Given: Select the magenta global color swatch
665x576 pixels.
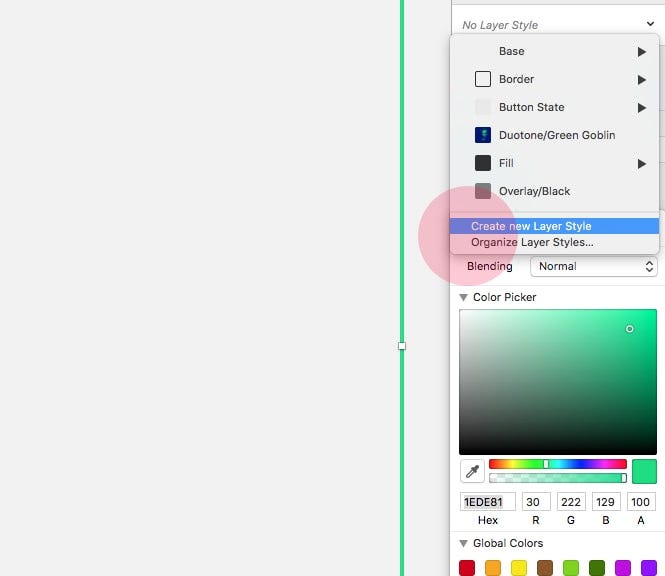Looking at the screenshot, I should 623,568.
